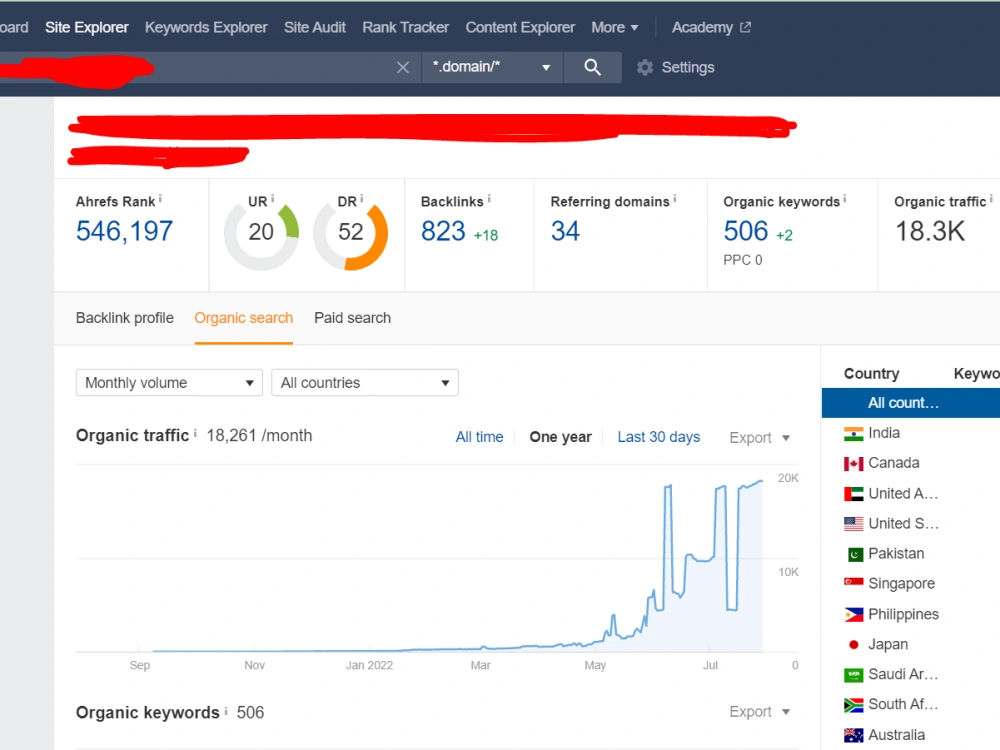Click the UR 20 gauge
The height and width of the screenshot is (750, 1000).
(261, 232)
